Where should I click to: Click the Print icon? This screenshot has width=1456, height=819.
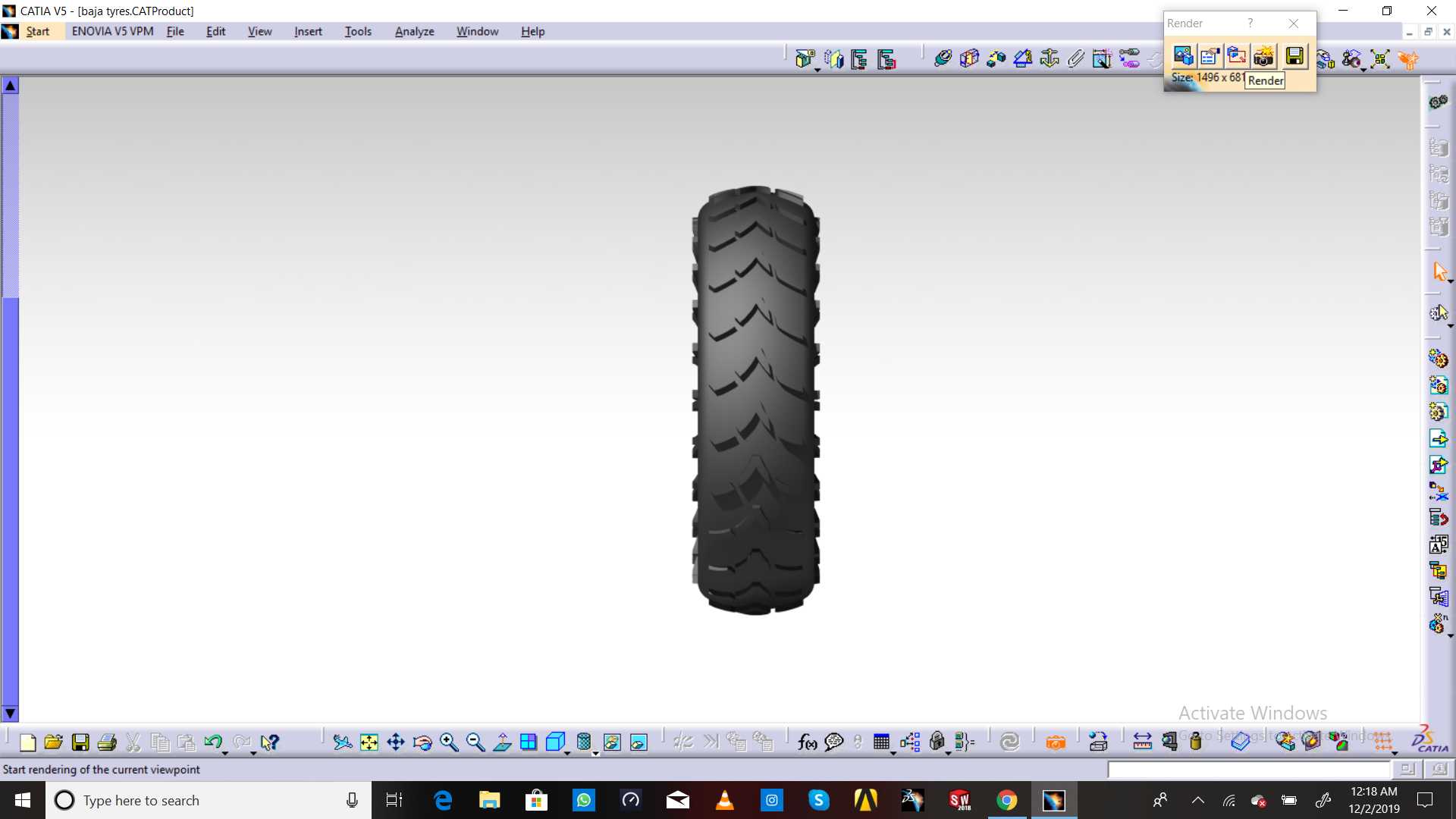point(107,742)
